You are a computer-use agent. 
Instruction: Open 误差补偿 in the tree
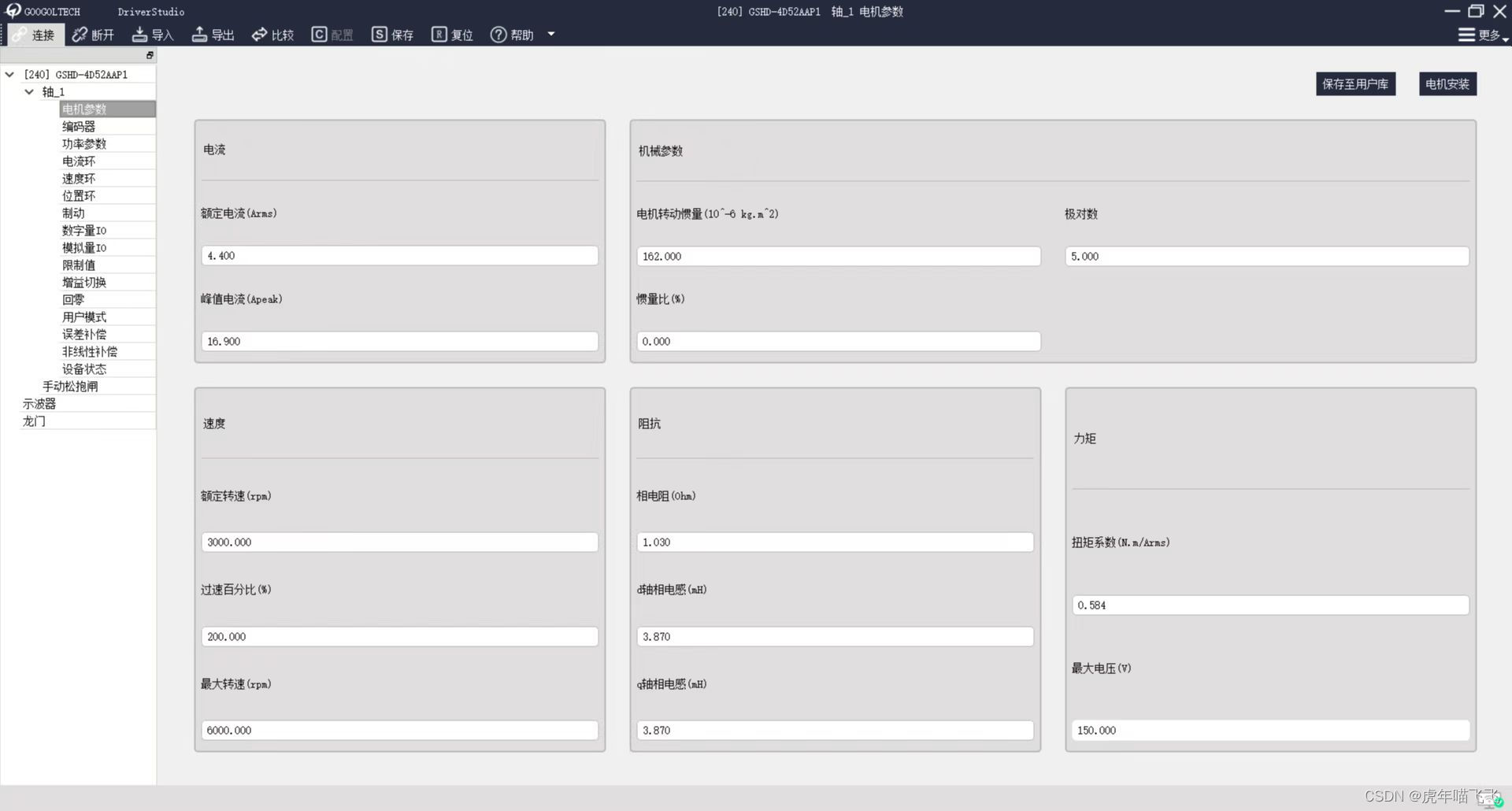(x=108, y=334)
